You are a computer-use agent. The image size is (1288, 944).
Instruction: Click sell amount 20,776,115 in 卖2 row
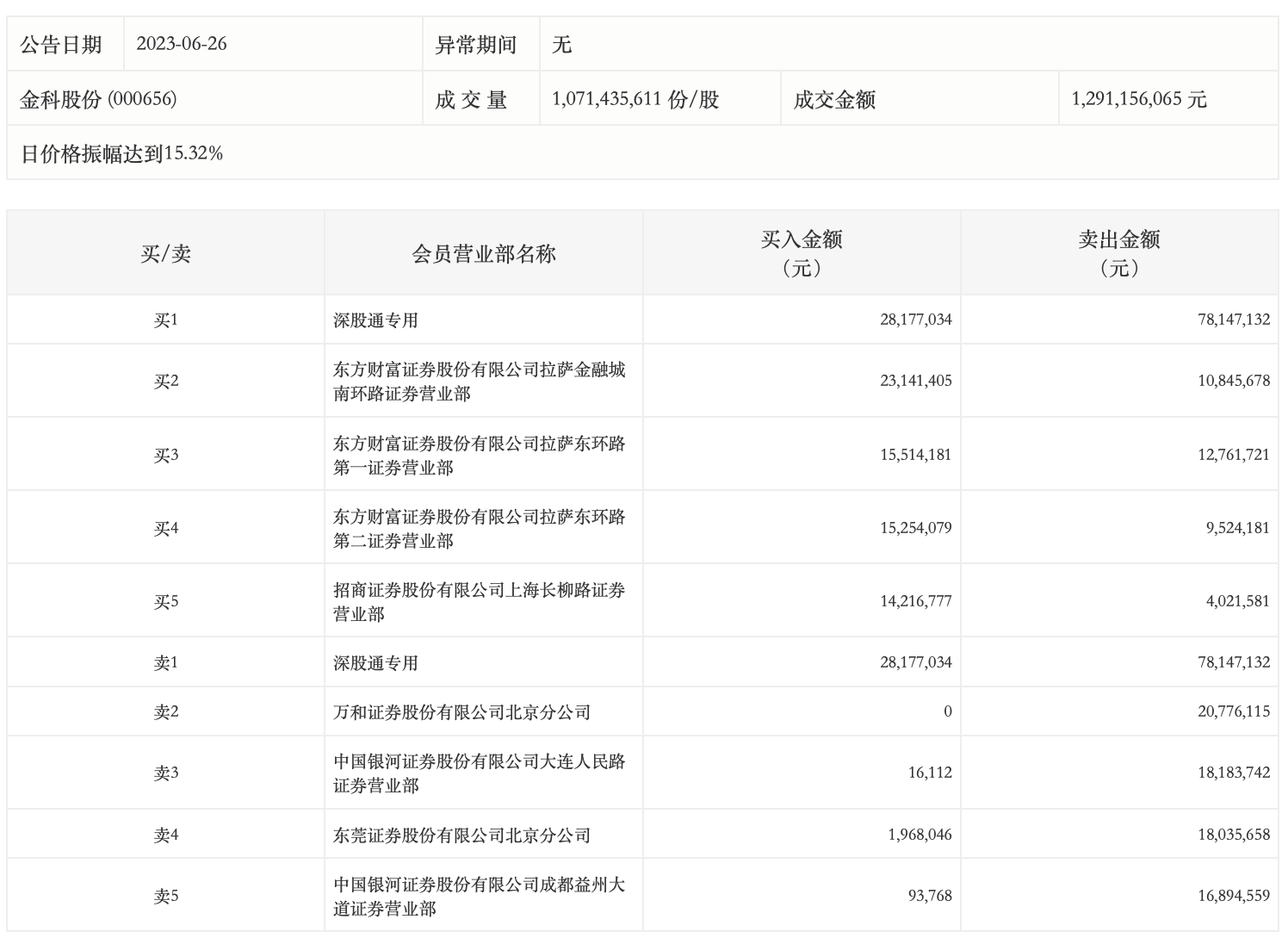point(1234,711)
